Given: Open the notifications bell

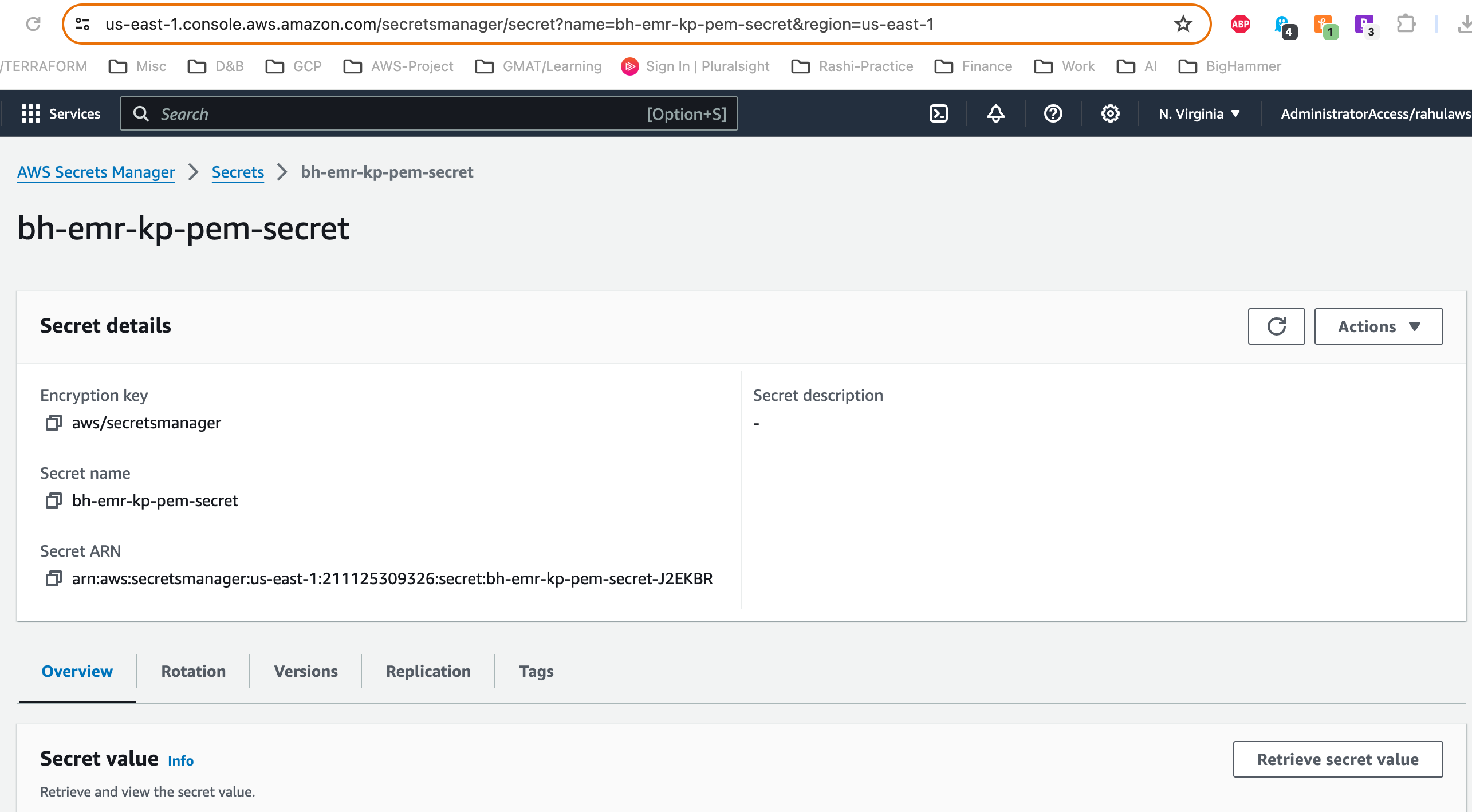Looking at the screenshot, I should (x=995, y=113).
